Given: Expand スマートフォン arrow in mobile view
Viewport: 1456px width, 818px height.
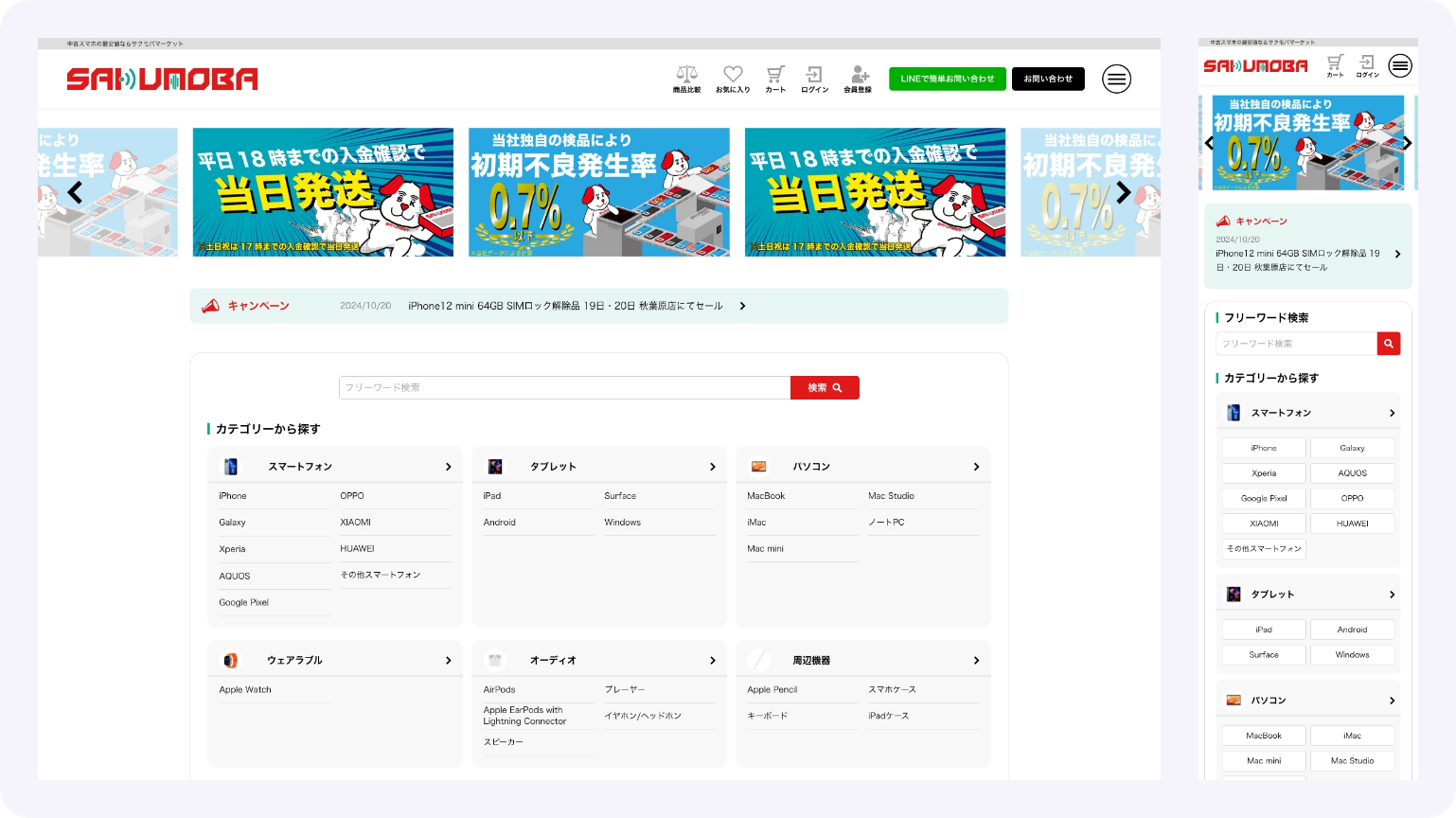Looking at the screenshot, I should coord(1392,413).
